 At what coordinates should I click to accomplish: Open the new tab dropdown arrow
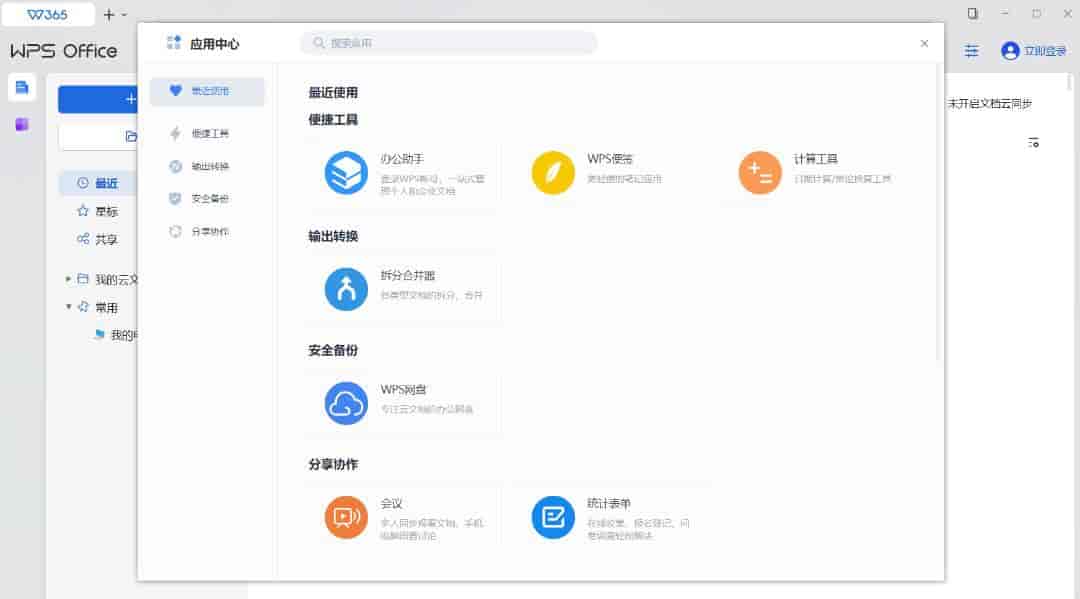124,15
